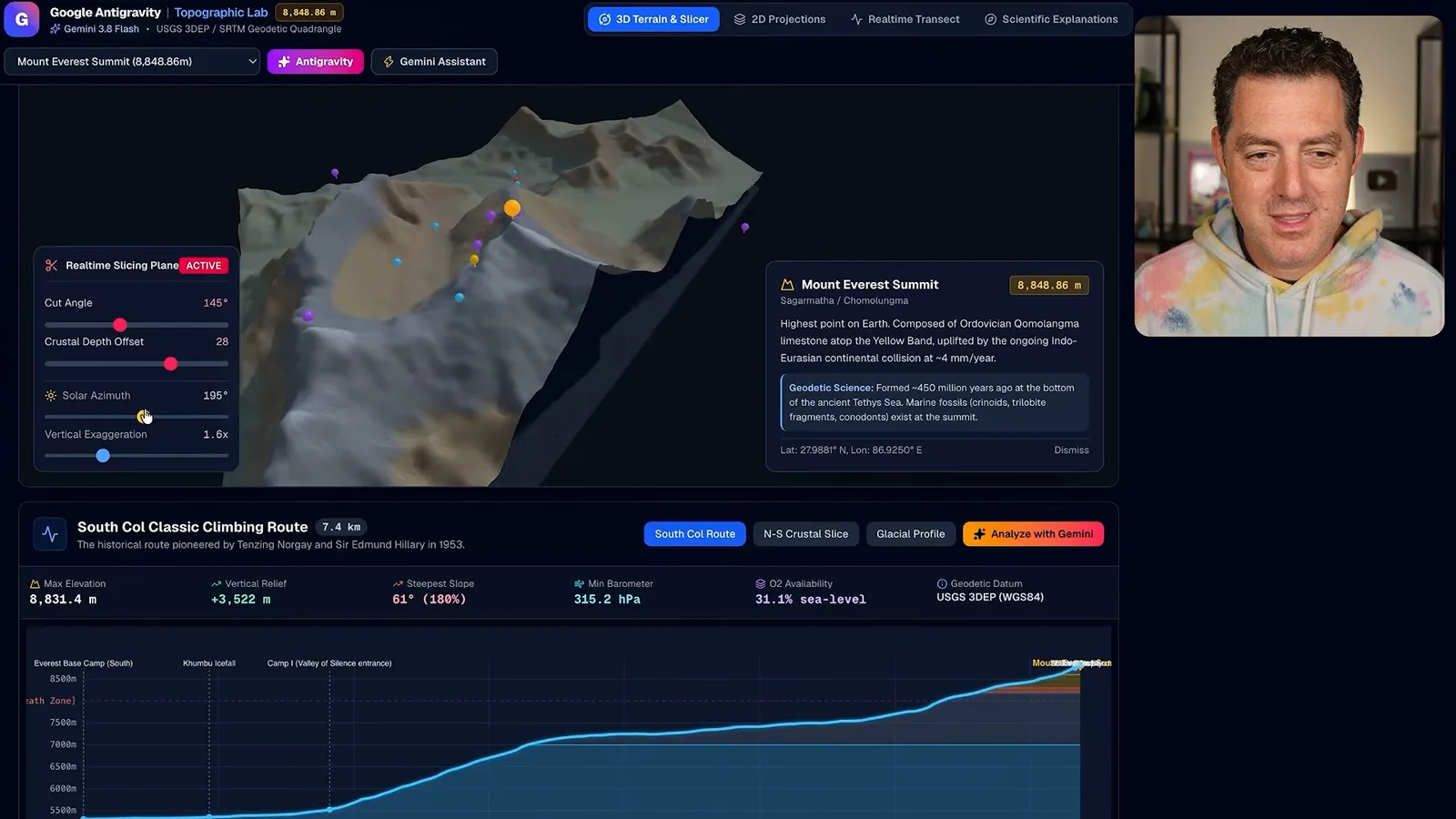
Task: Click the mountain icon next to Mount Everest Summit
Action: click(x=787, y=285)
